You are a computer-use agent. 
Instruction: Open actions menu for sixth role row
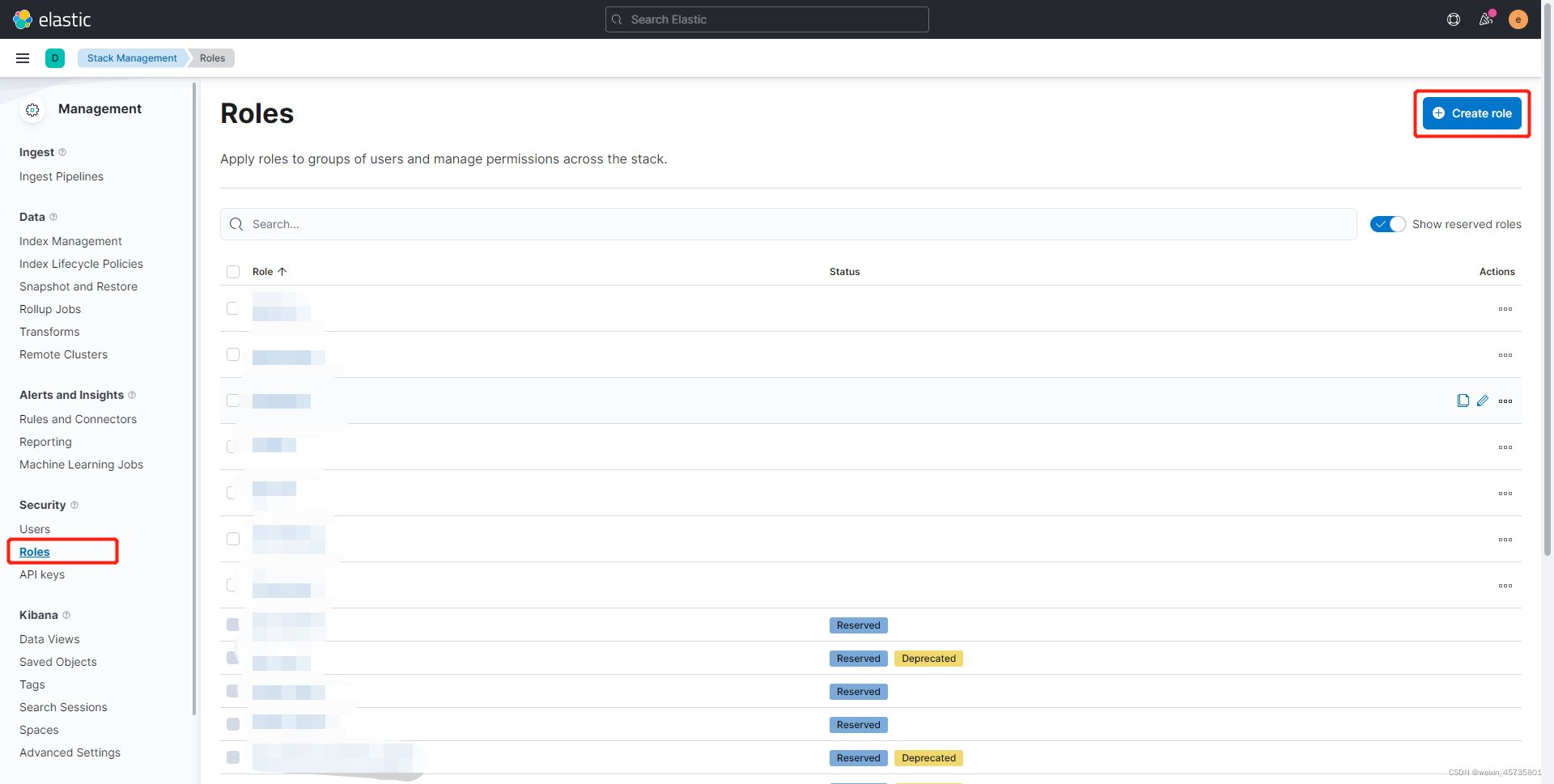coord(1505,540)
